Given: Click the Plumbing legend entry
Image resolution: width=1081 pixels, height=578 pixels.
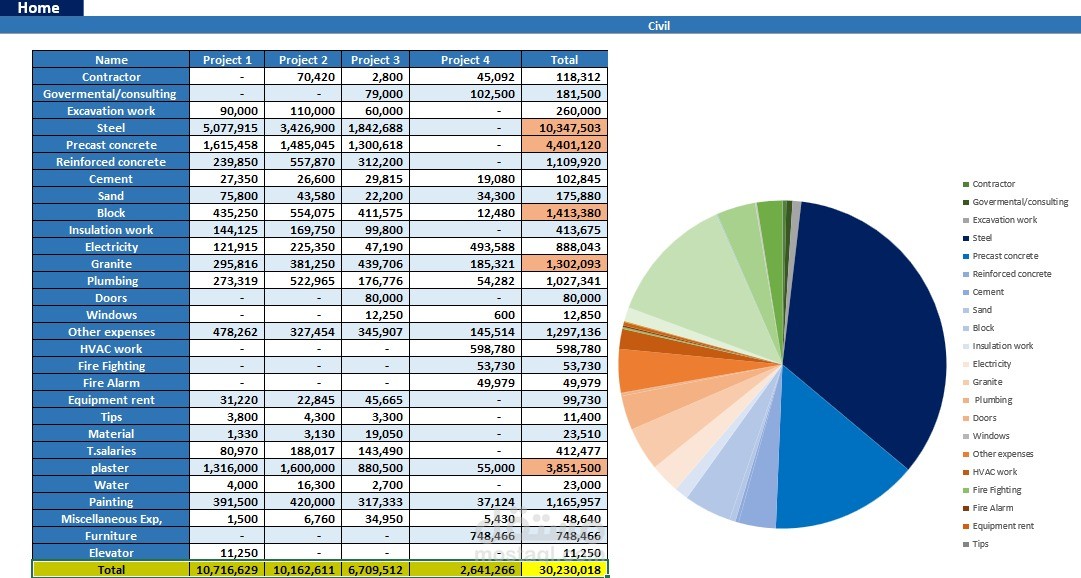Looking at the screenshot, I should [987, 400].
